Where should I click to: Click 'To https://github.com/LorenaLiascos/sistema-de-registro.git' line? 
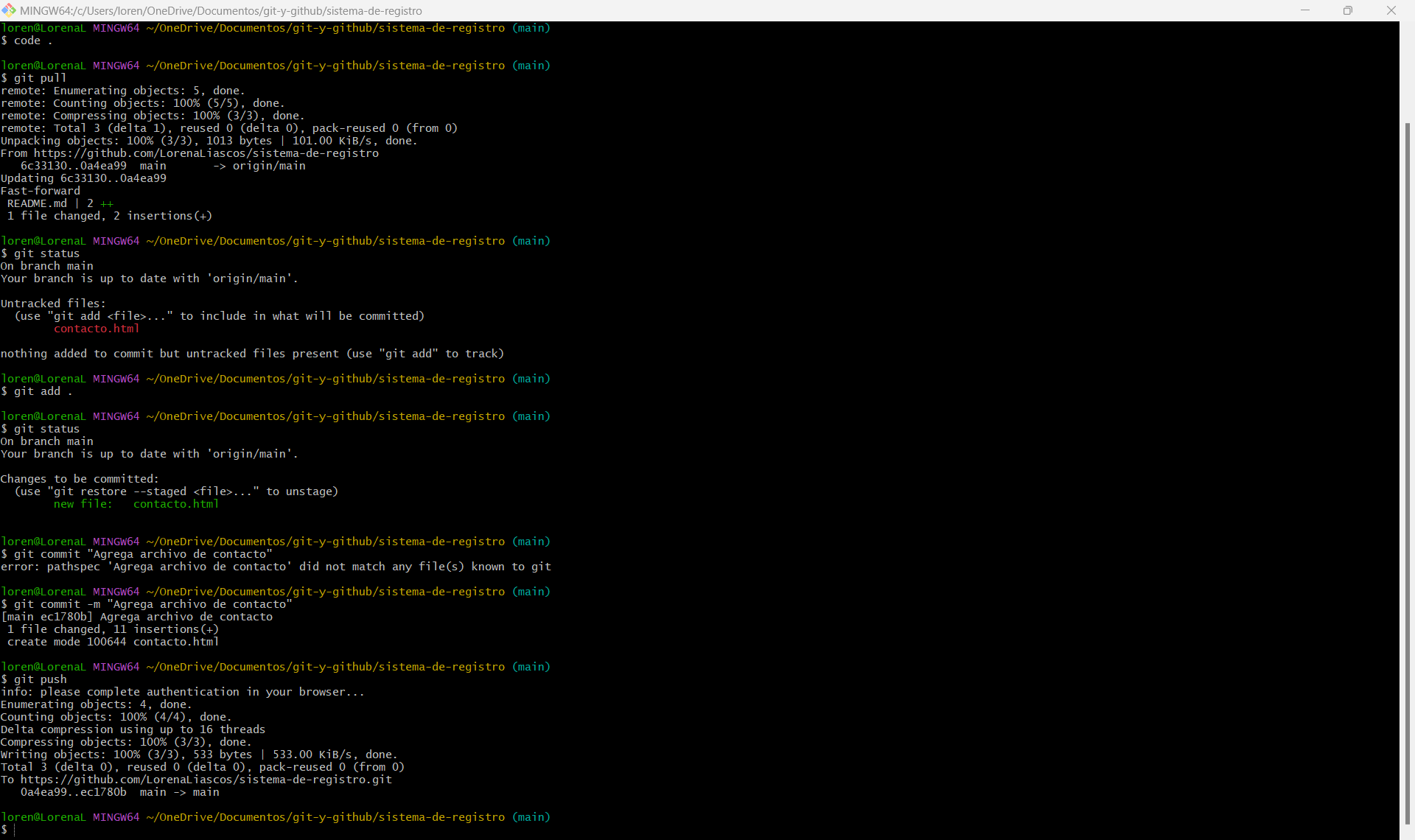tap(196, 780)
